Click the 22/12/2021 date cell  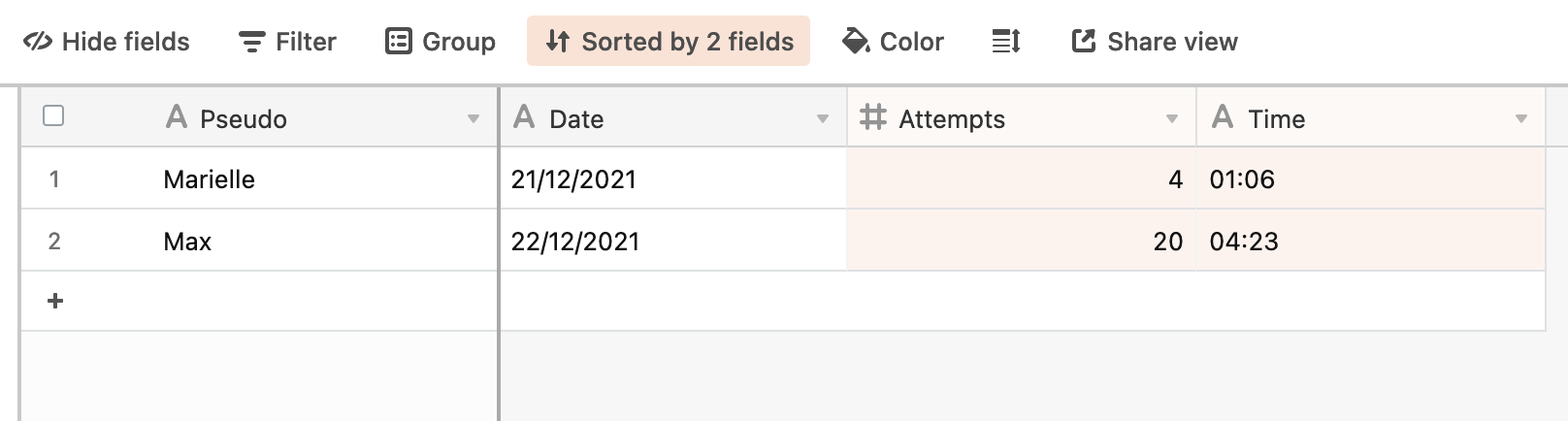(575, 242)
